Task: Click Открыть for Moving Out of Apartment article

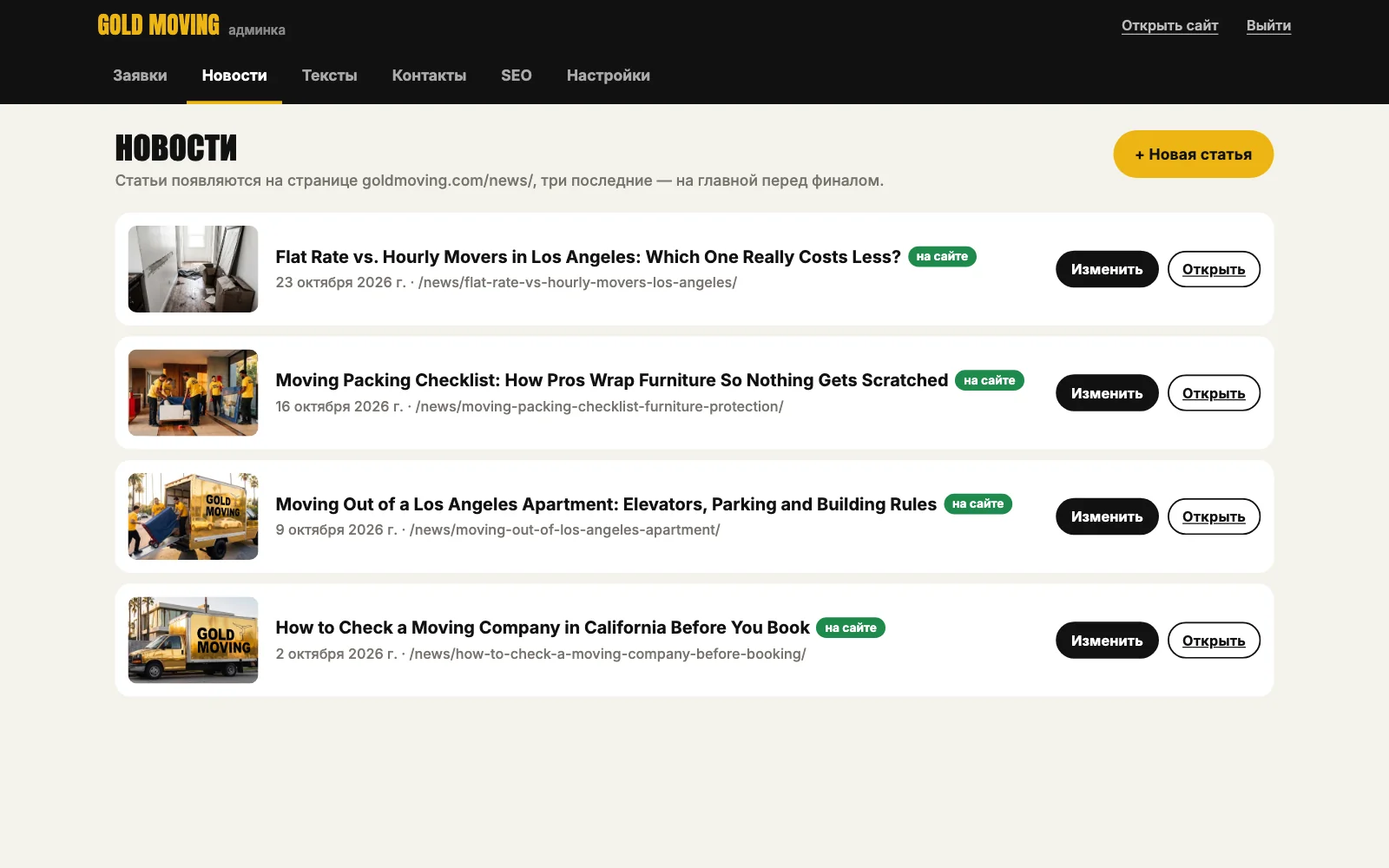Action: 1214,516
